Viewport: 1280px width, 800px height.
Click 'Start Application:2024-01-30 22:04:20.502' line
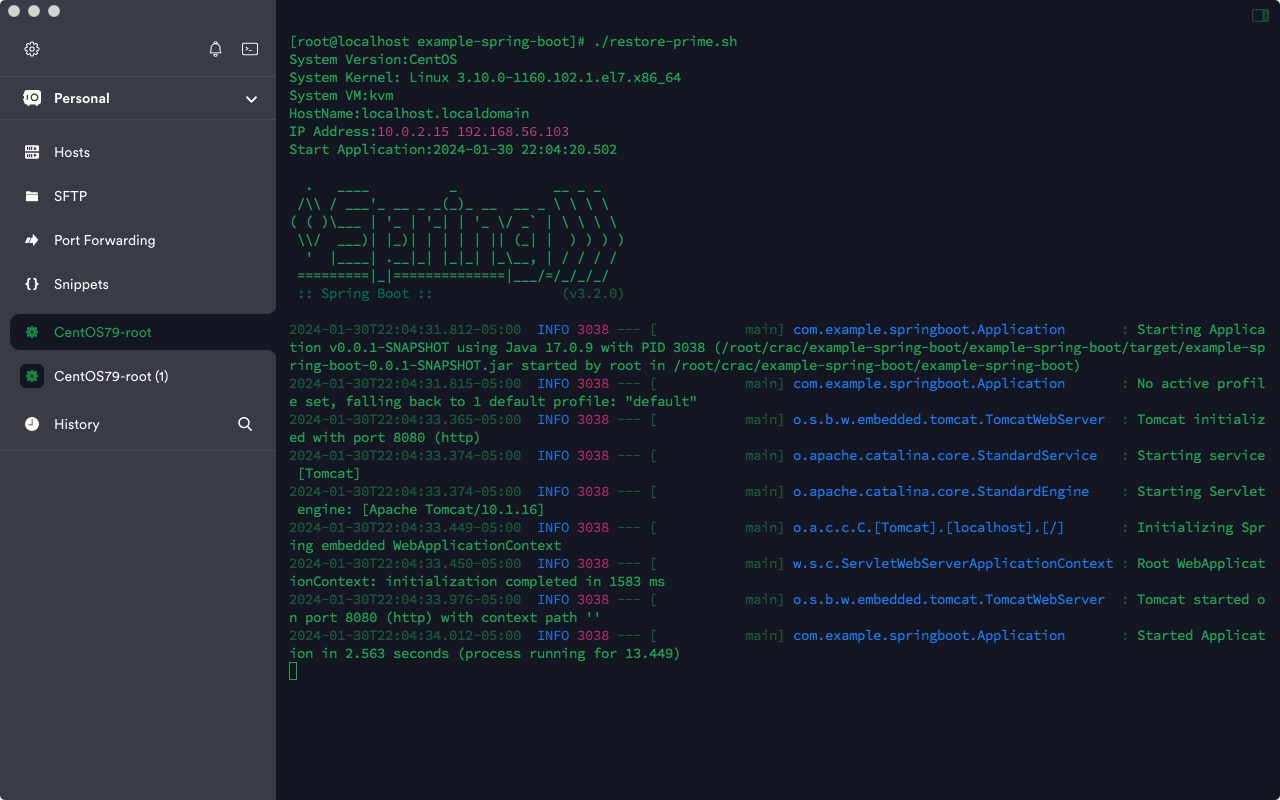point(453,149)
